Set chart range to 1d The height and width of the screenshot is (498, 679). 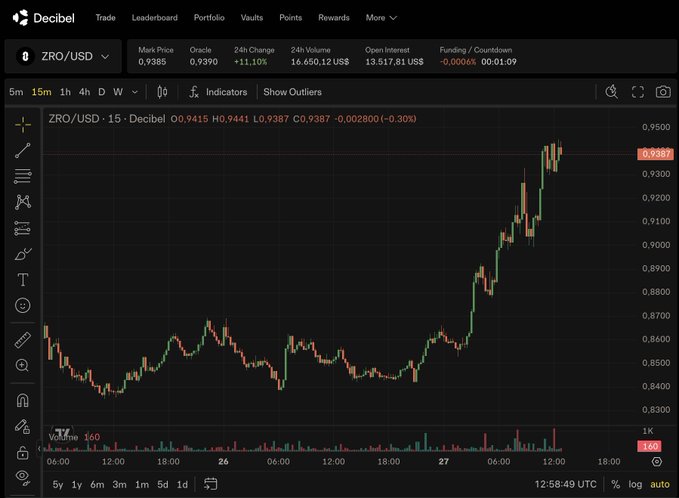(182, 485)
